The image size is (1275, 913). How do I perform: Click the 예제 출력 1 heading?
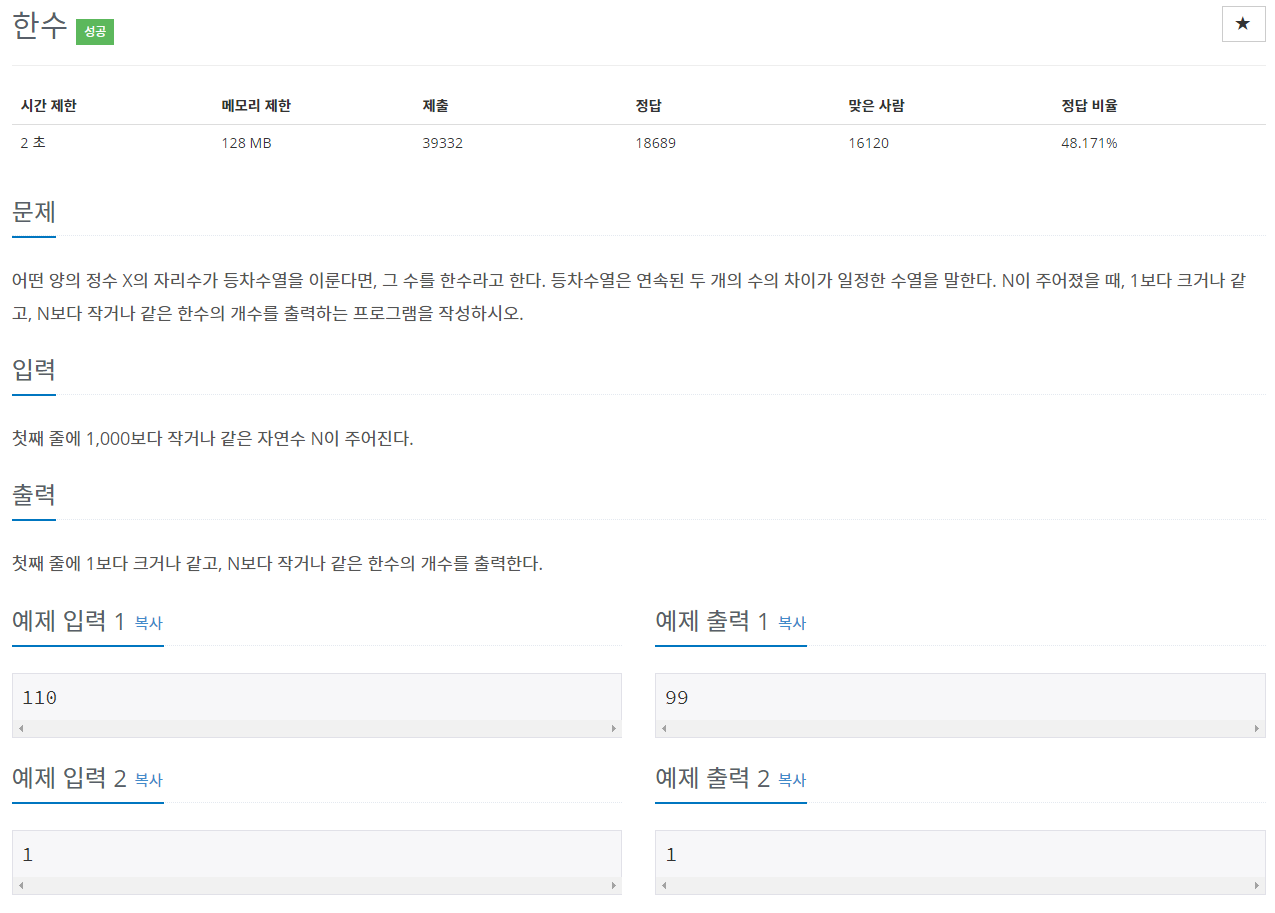[x=712, y=621]
